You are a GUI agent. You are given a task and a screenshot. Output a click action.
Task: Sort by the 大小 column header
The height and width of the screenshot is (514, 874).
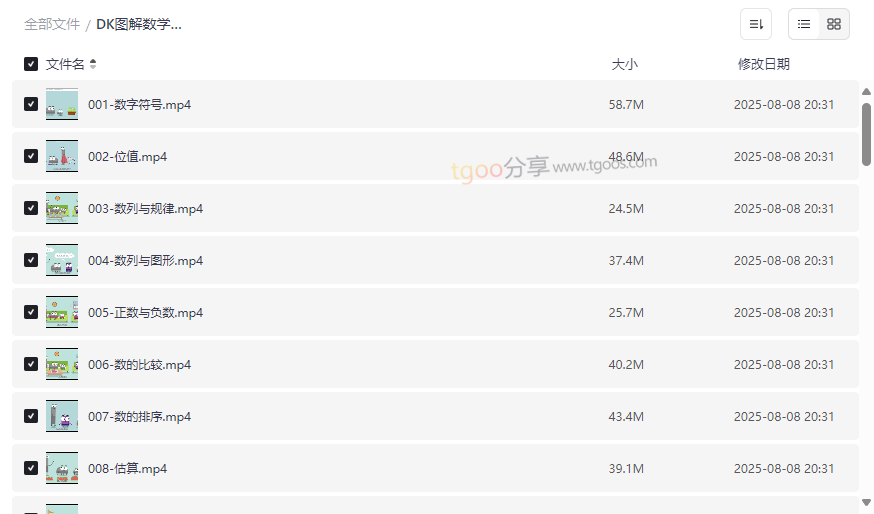(624, 64)
